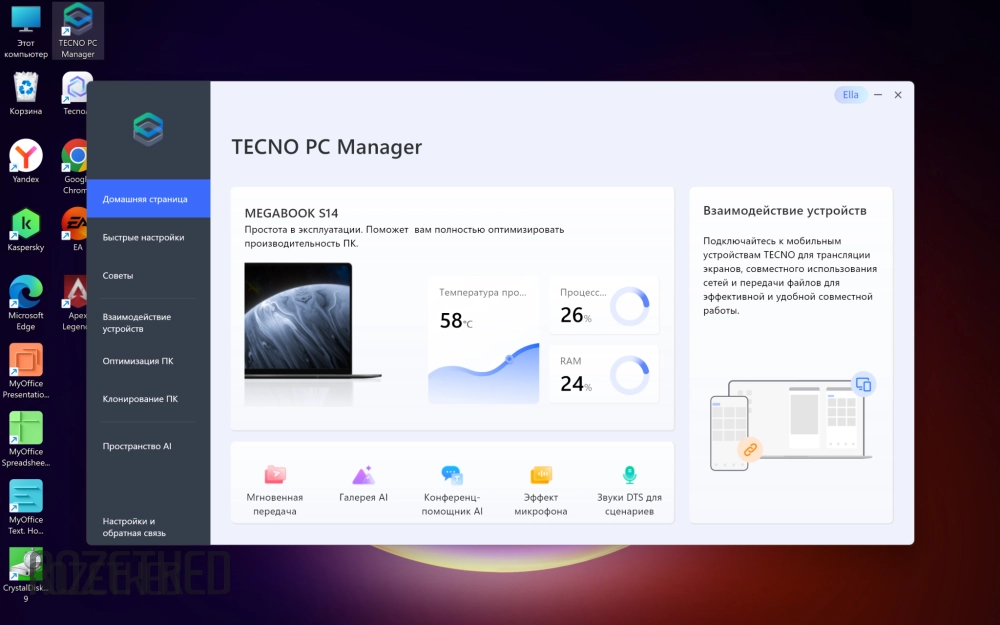Launch Галерея AI from the feature row
This screenshot has width=1000, height=625.
coord(363,475)
